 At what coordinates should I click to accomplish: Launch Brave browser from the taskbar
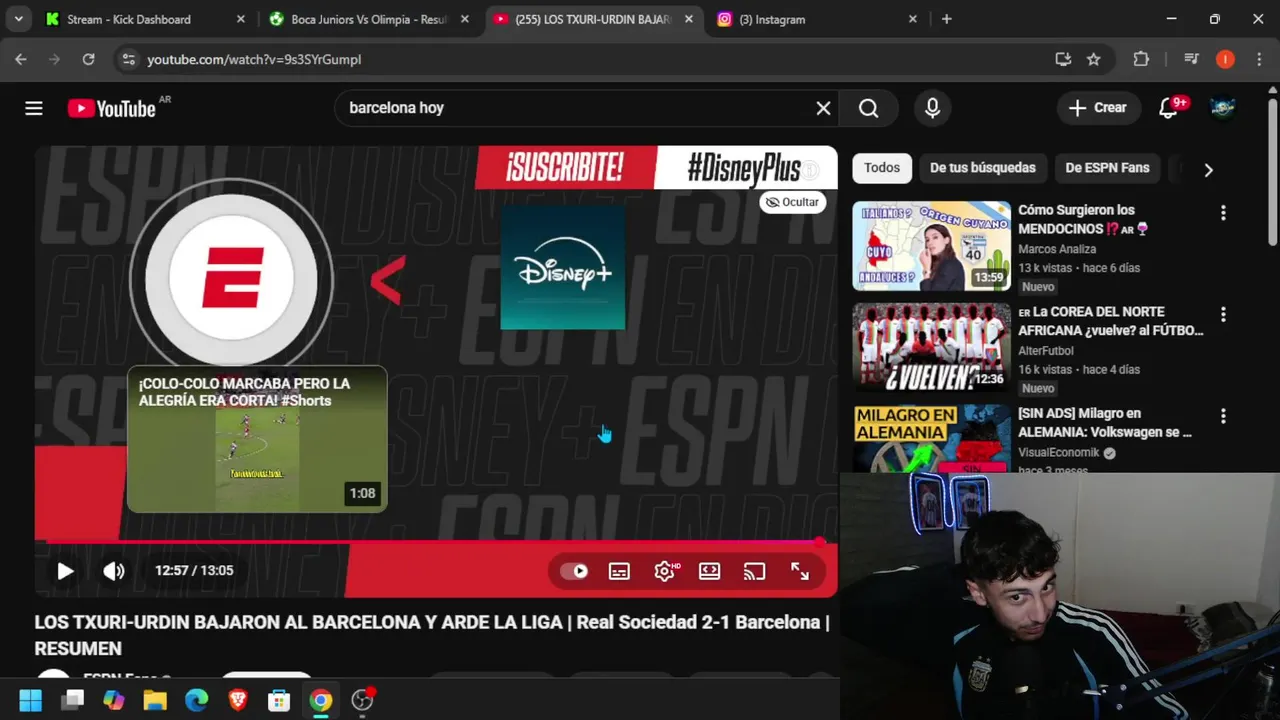[238, 700]
